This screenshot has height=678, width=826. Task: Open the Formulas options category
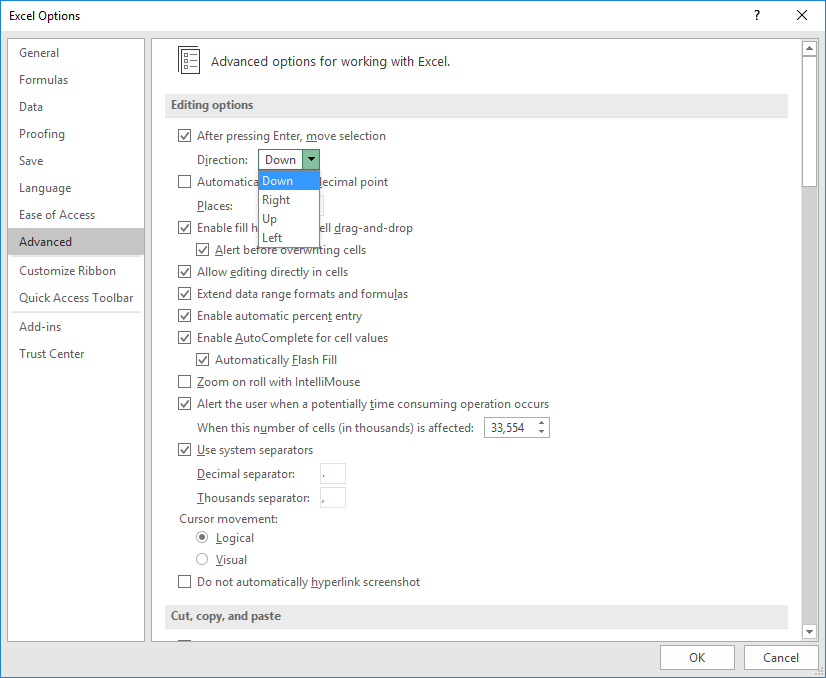[x=76, y=80]
